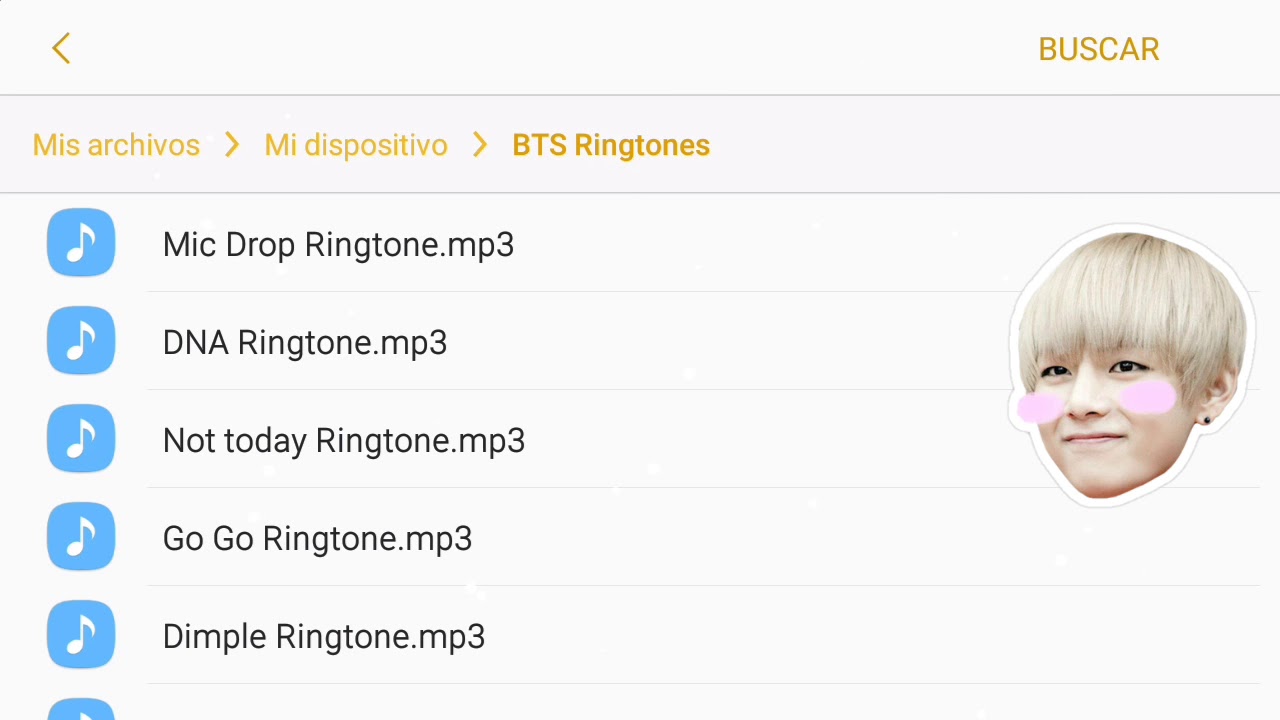Open Dimple Ringtone.mp3 file

pos(324,637)
